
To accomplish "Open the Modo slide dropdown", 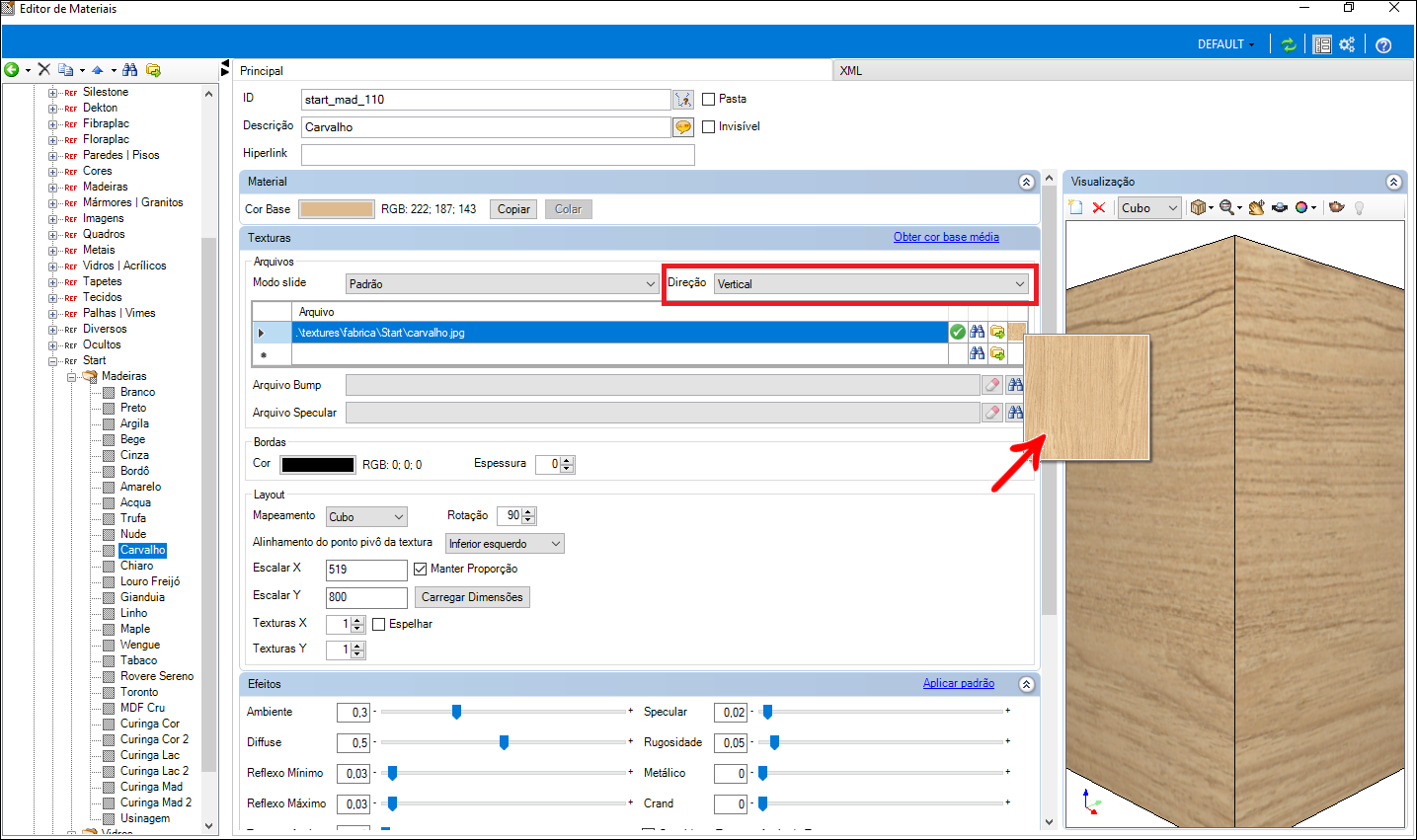I will pos(502,284).
